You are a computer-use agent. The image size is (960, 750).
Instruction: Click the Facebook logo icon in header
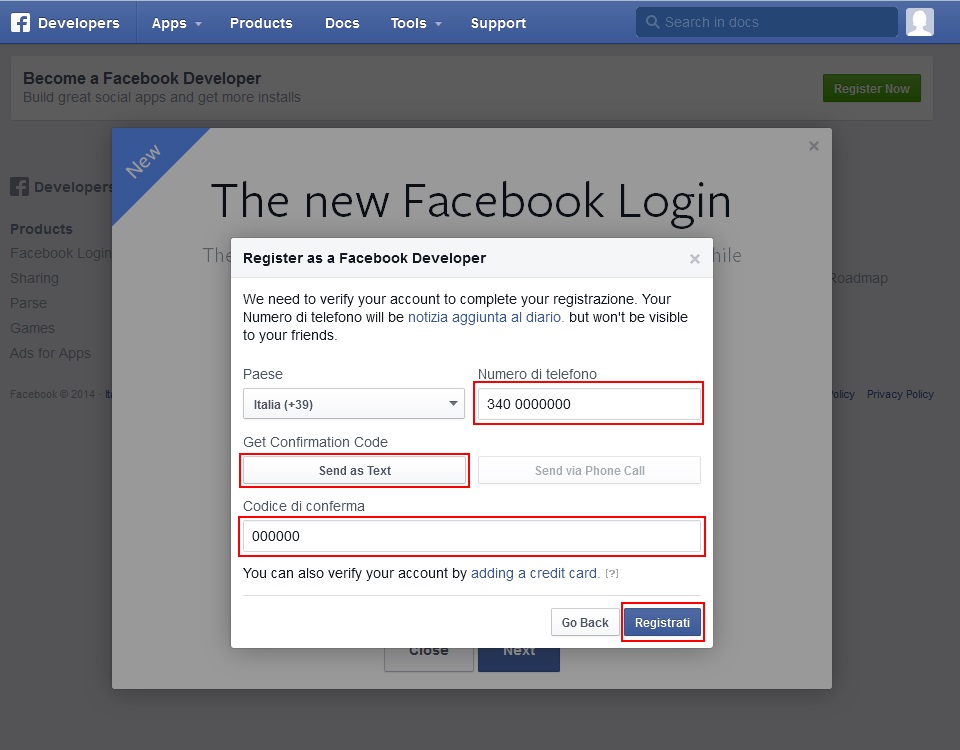(x=20, y=23)
